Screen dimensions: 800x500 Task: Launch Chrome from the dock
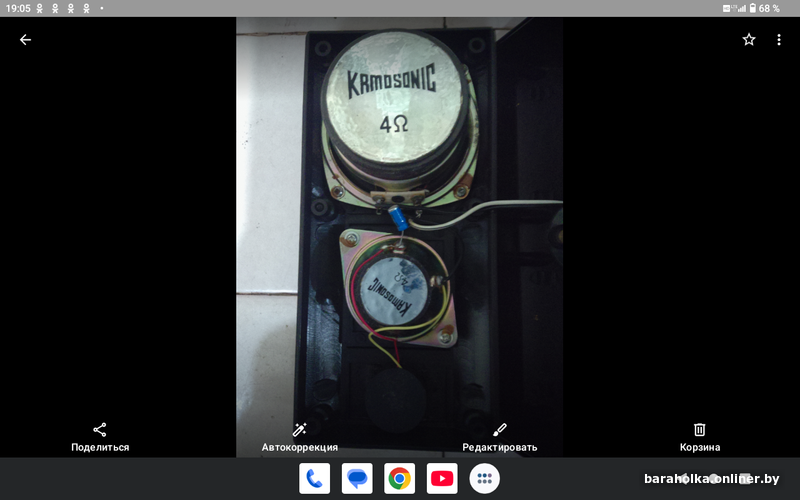[x=399, y=479]
